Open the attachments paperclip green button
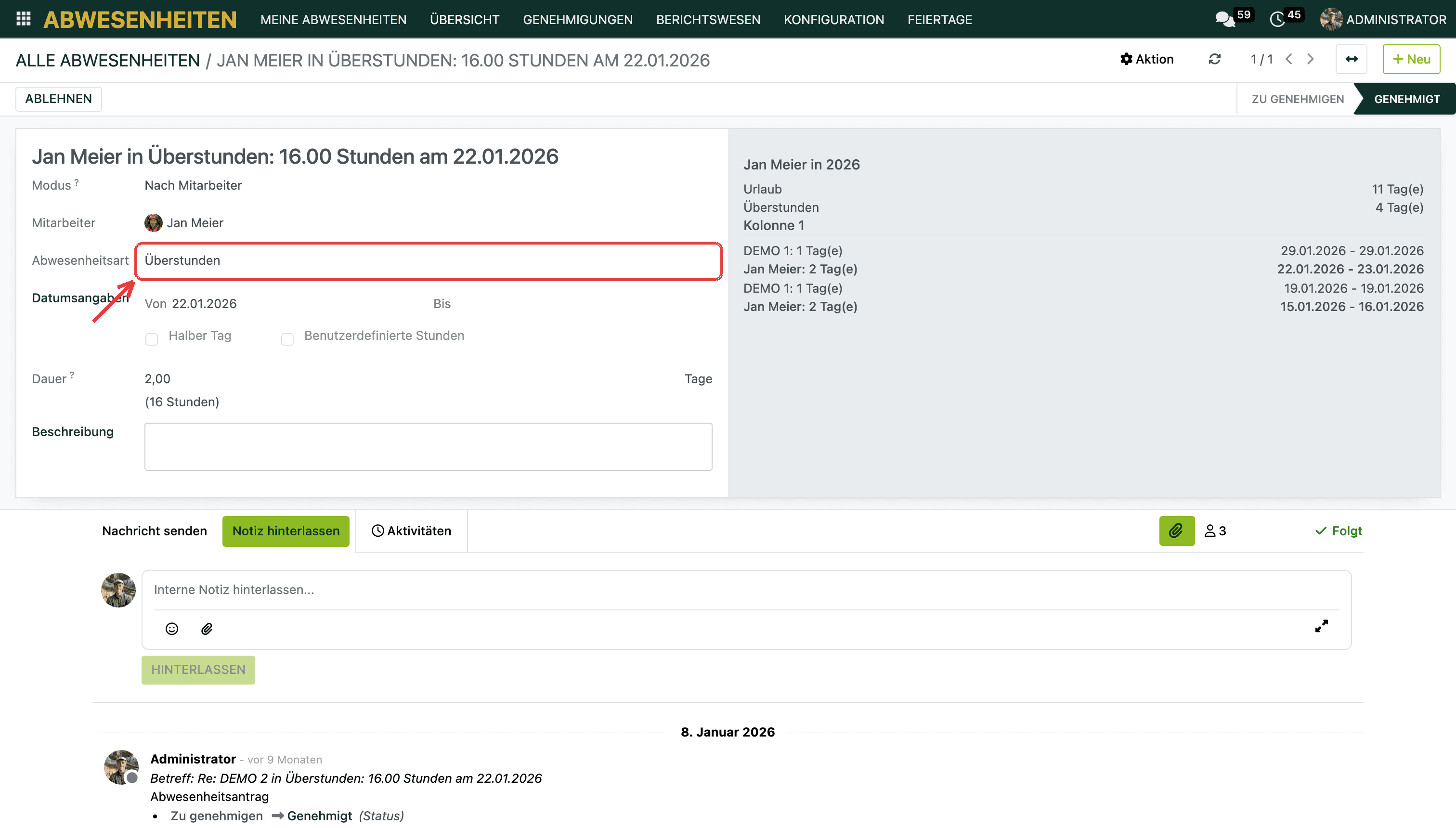The height and width of the screenshot is (828, 1456). point(1177,530)
